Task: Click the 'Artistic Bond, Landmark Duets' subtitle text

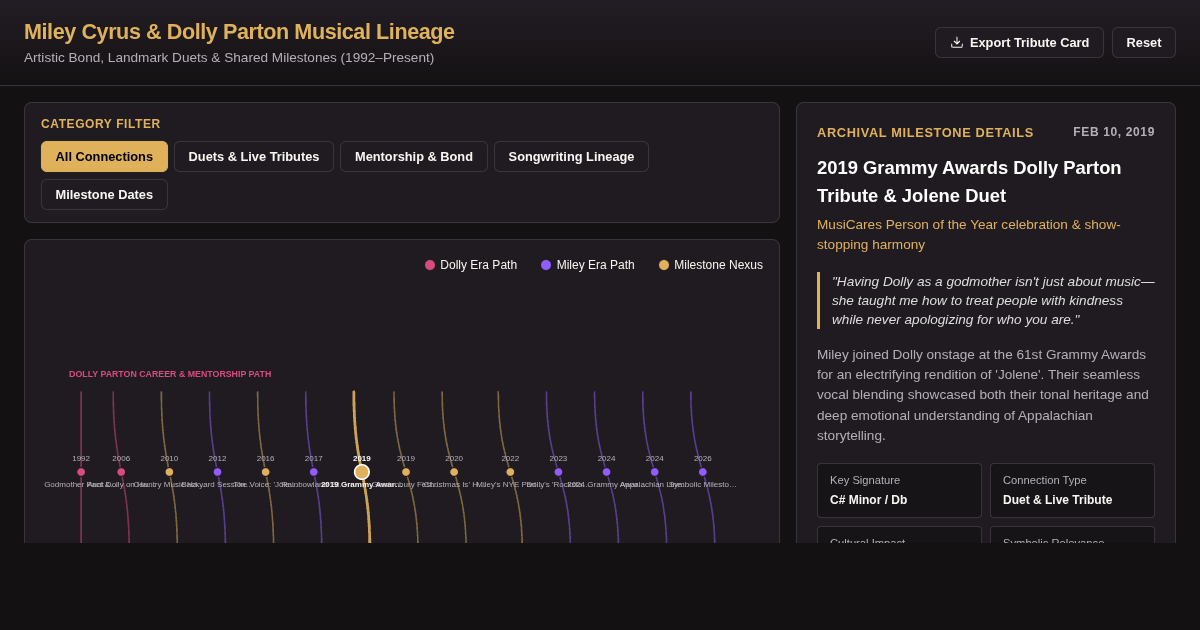Action: pos(229,58)
